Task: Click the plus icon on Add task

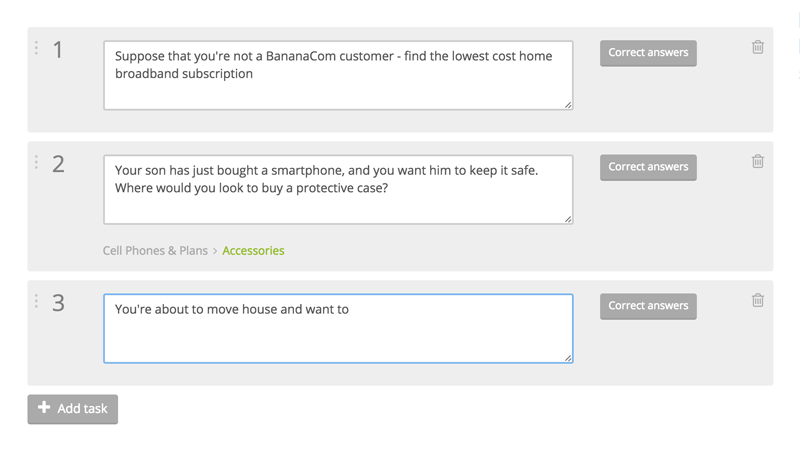Action: (x=44, y=407)
